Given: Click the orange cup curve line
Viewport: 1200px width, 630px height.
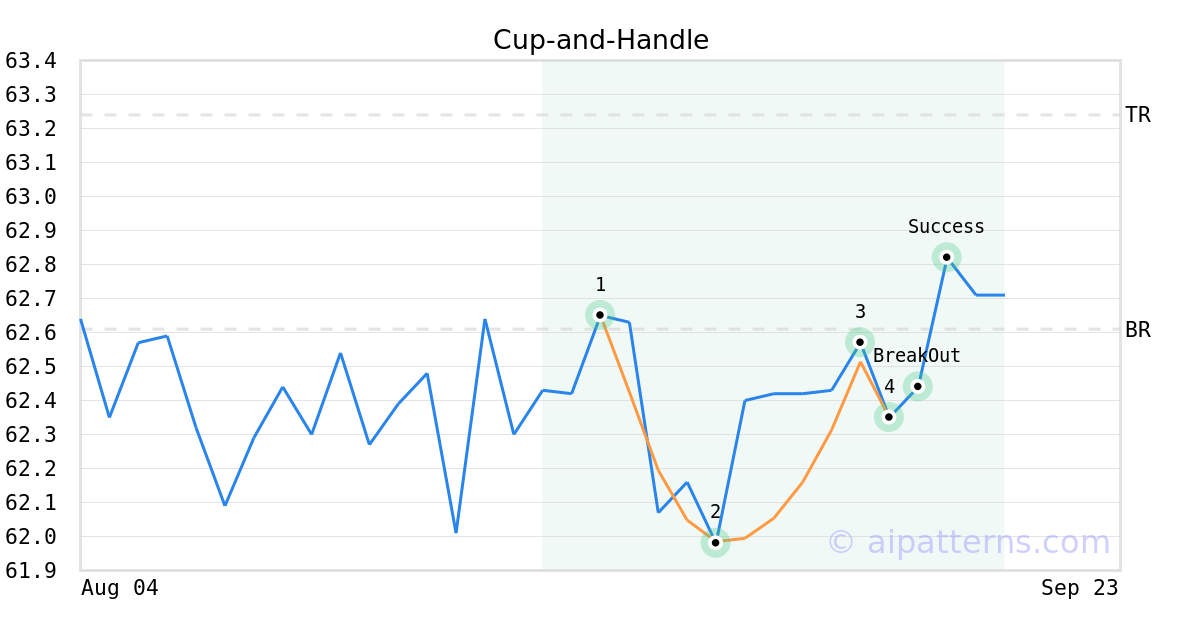Looking at the screenshot, I should coord(802,483).
